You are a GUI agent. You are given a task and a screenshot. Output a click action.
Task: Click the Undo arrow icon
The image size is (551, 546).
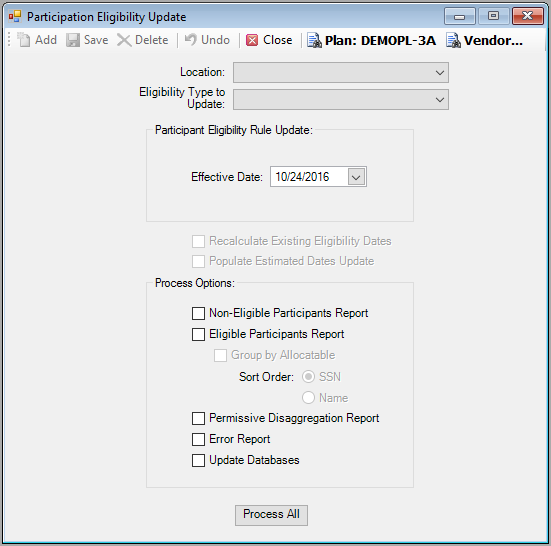[190, 39]
